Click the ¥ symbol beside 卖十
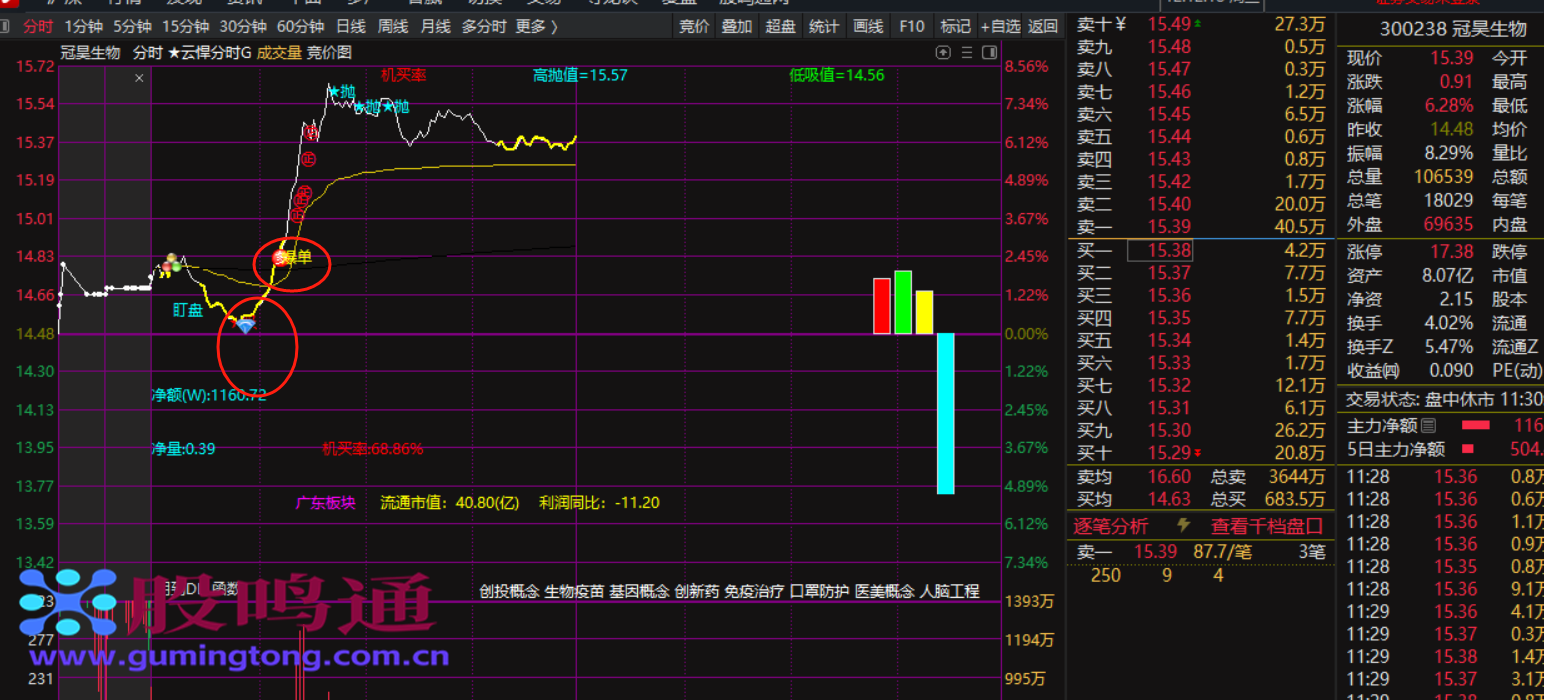Viewport: 1544px width, 700px height. 1120,24
